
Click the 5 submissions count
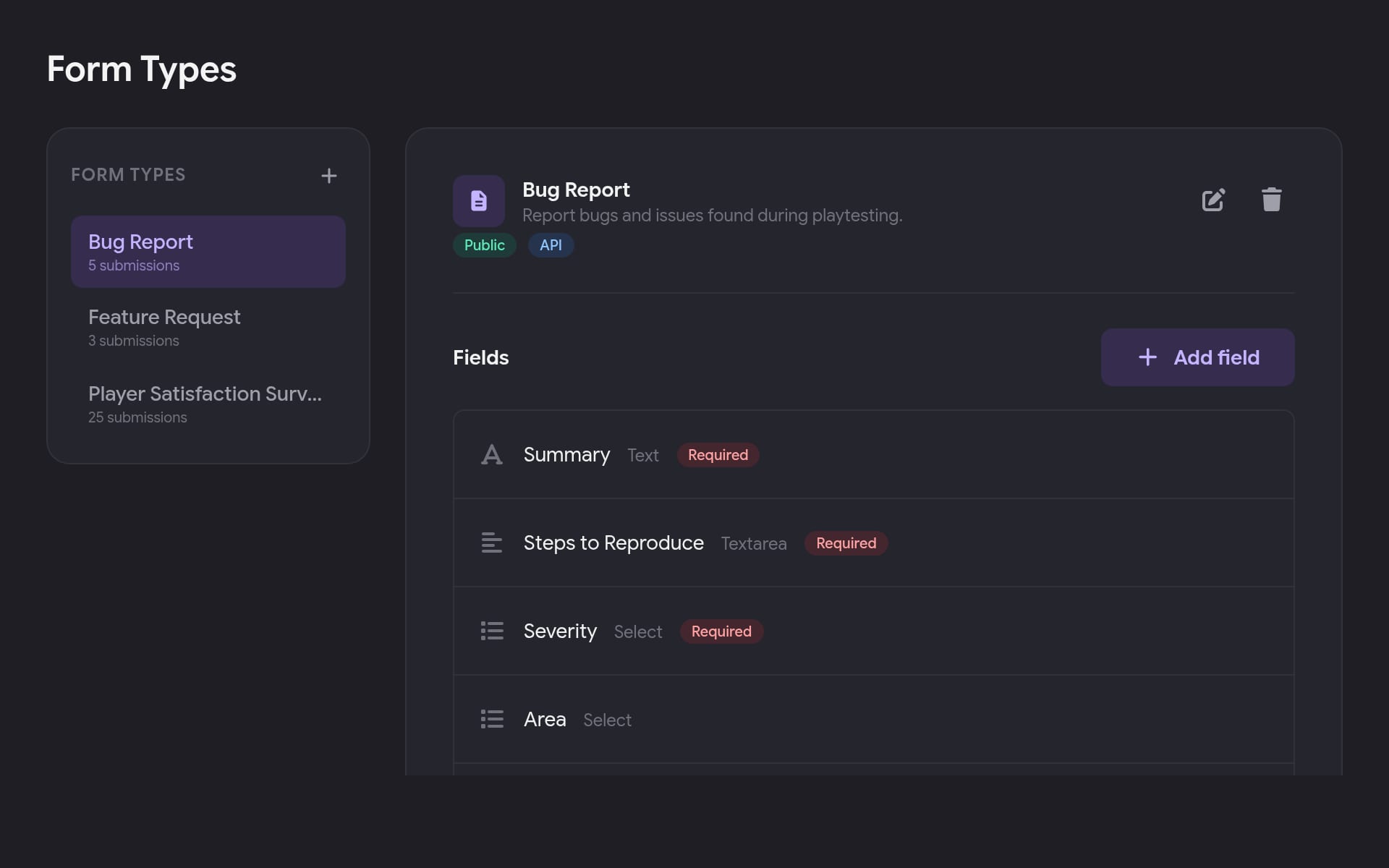(134, 265)
